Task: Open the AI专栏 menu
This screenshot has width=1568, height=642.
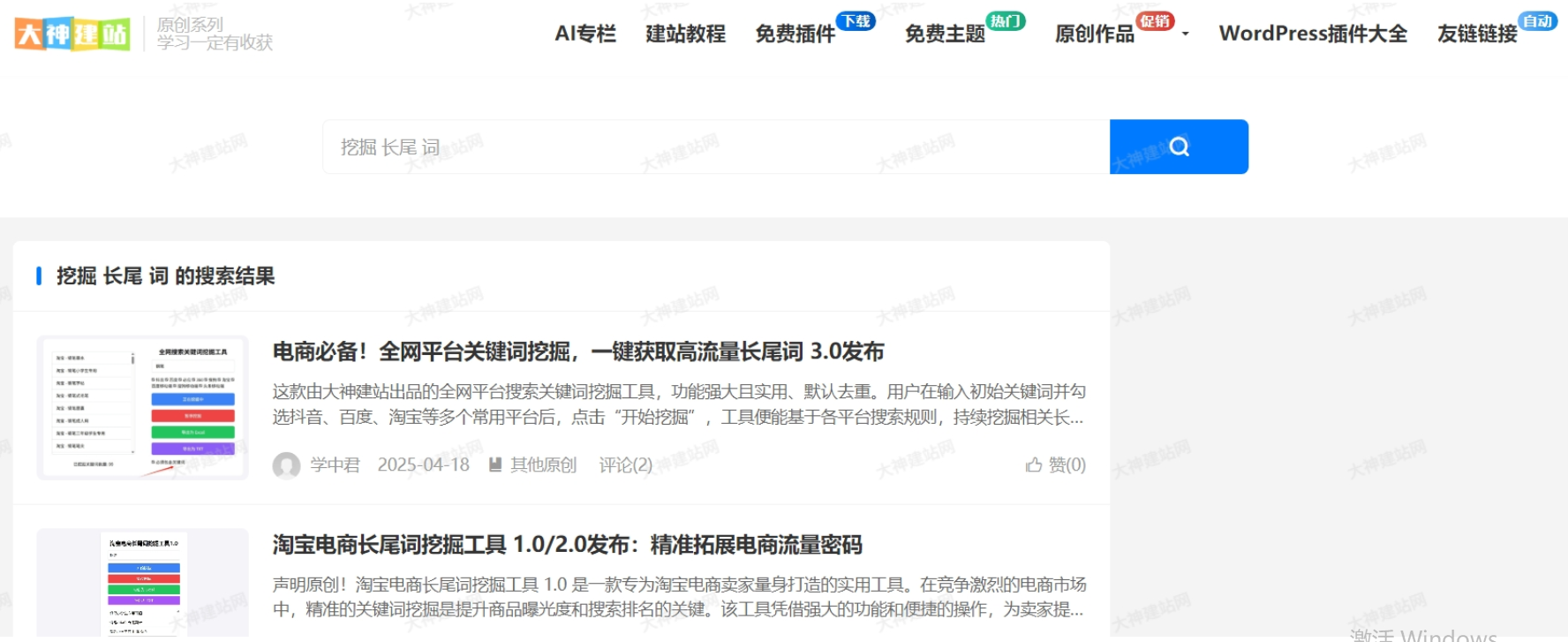Action: point(585,34)
